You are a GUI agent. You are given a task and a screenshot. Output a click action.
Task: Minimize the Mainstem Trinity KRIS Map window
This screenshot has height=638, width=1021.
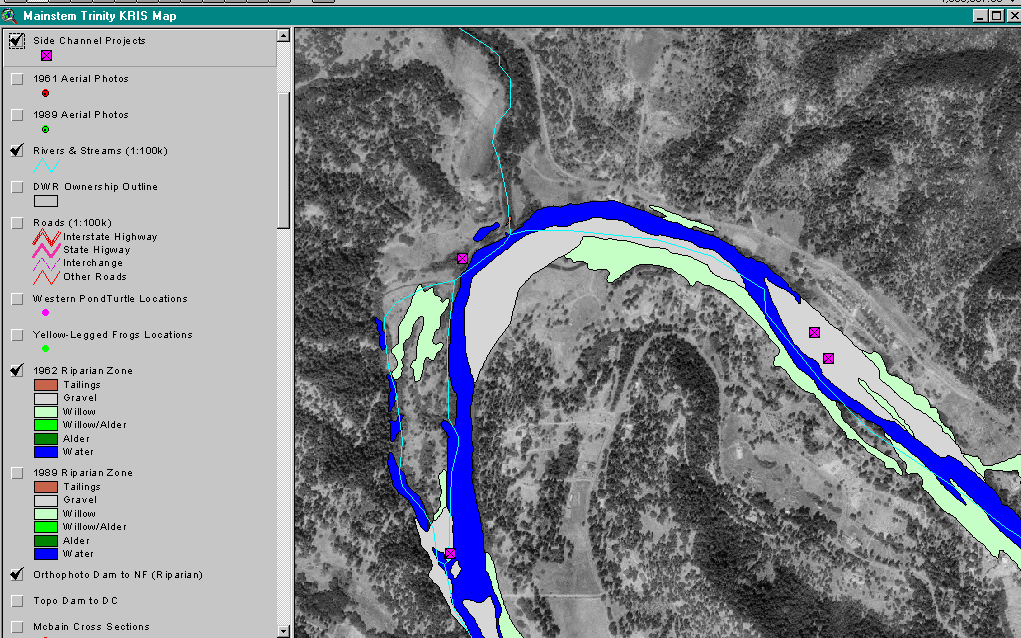click(981, 16)
